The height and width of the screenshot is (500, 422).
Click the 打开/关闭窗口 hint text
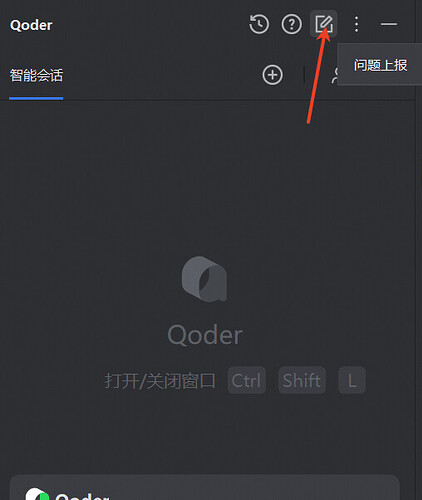pos(160,381)
